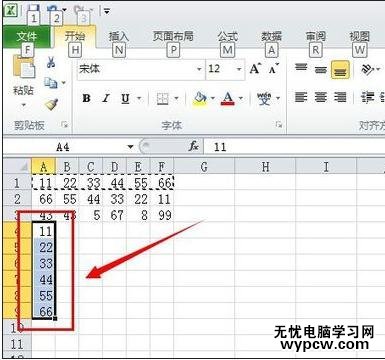385x360 pixels.
Task: Increase font size with large A
Action: (x=255, y=69)
